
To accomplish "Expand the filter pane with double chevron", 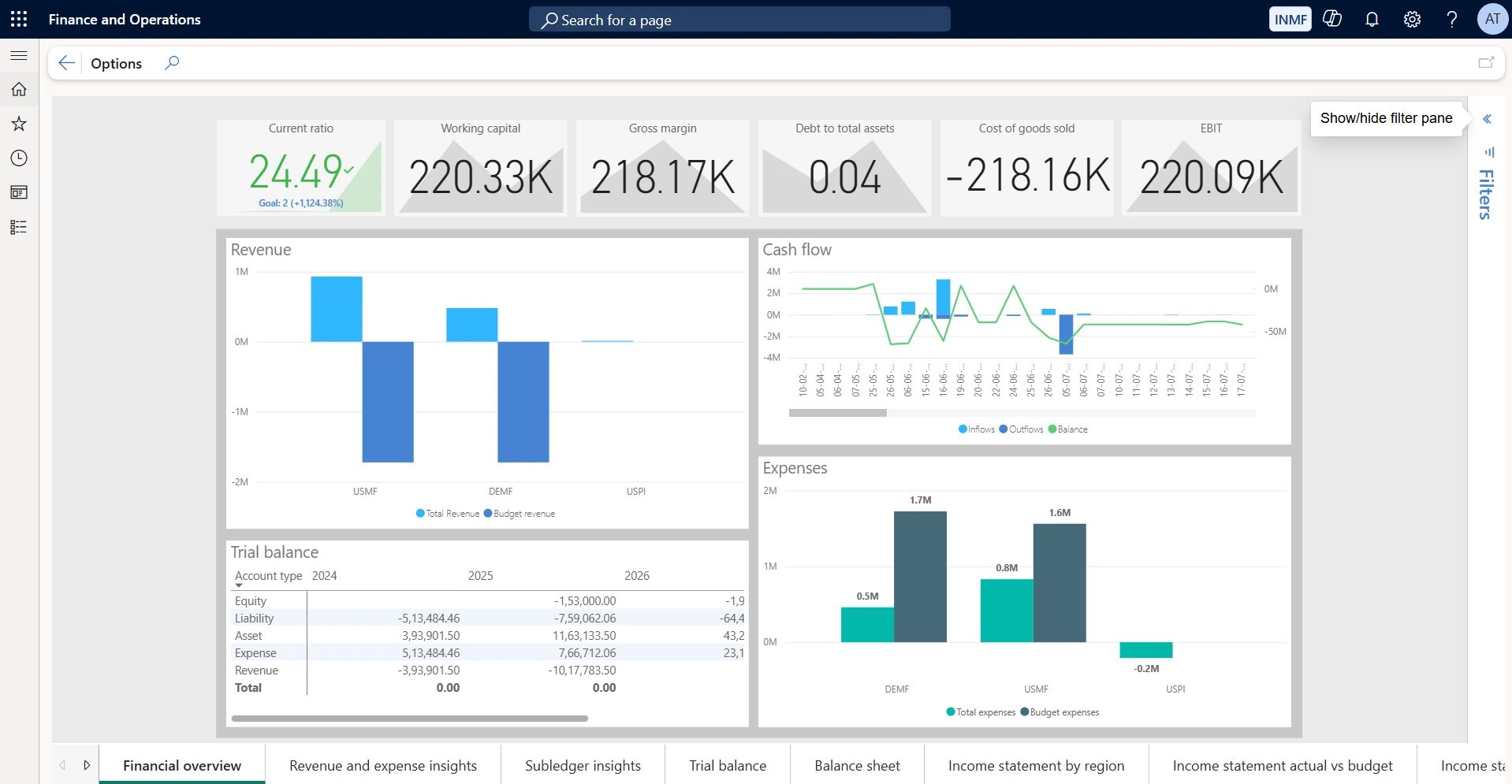I will (1487, 119).
